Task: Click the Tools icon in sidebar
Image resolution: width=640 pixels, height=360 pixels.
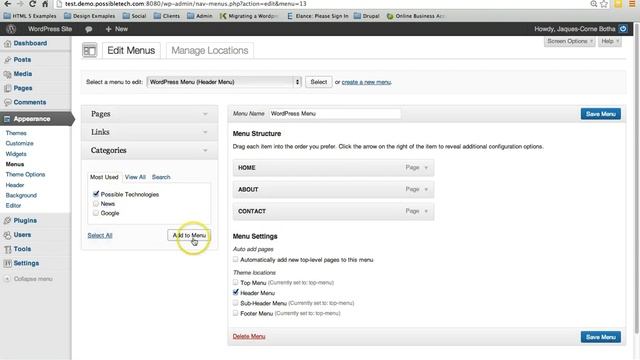Action: (7, 249)
